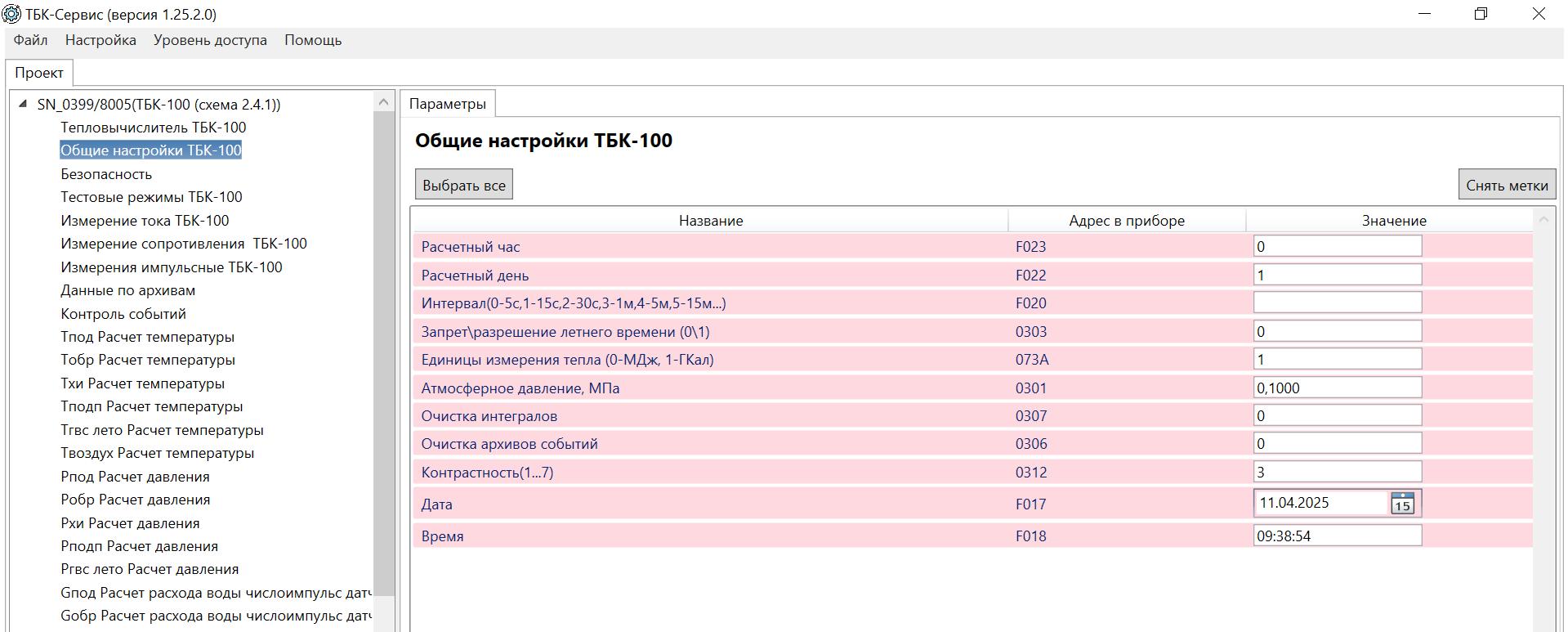Viewport: 1568px width, 632px height.
Task: Click the Дата text field 11.04.2025
Action: pyautogui.click(x=1321, y=503)
